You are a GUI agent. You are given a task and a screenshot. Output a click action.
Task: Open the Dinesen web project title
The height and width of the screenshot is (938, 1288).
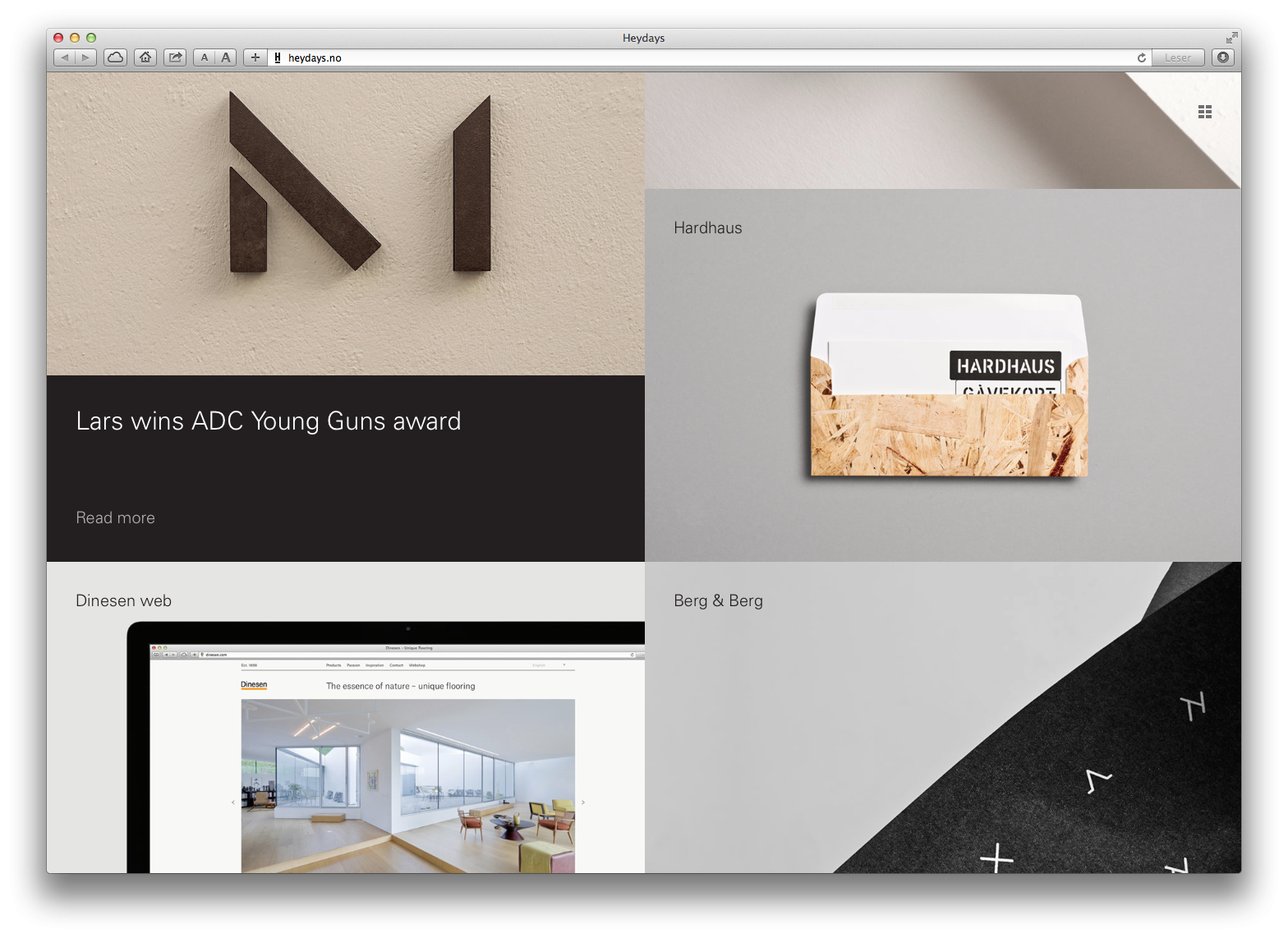coord(124,601)
